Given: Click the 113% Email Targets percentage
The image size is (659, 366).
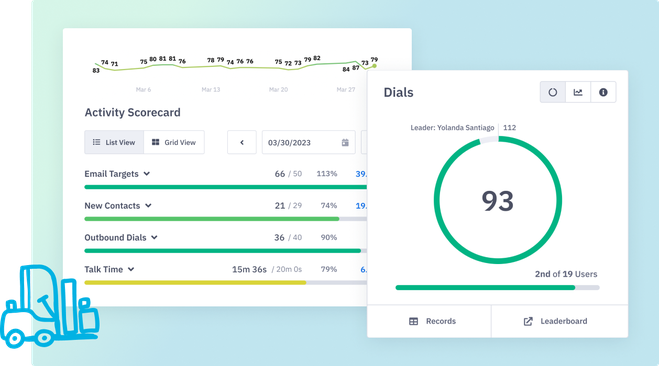Looking at the screenshot, I should coord(327,174).
